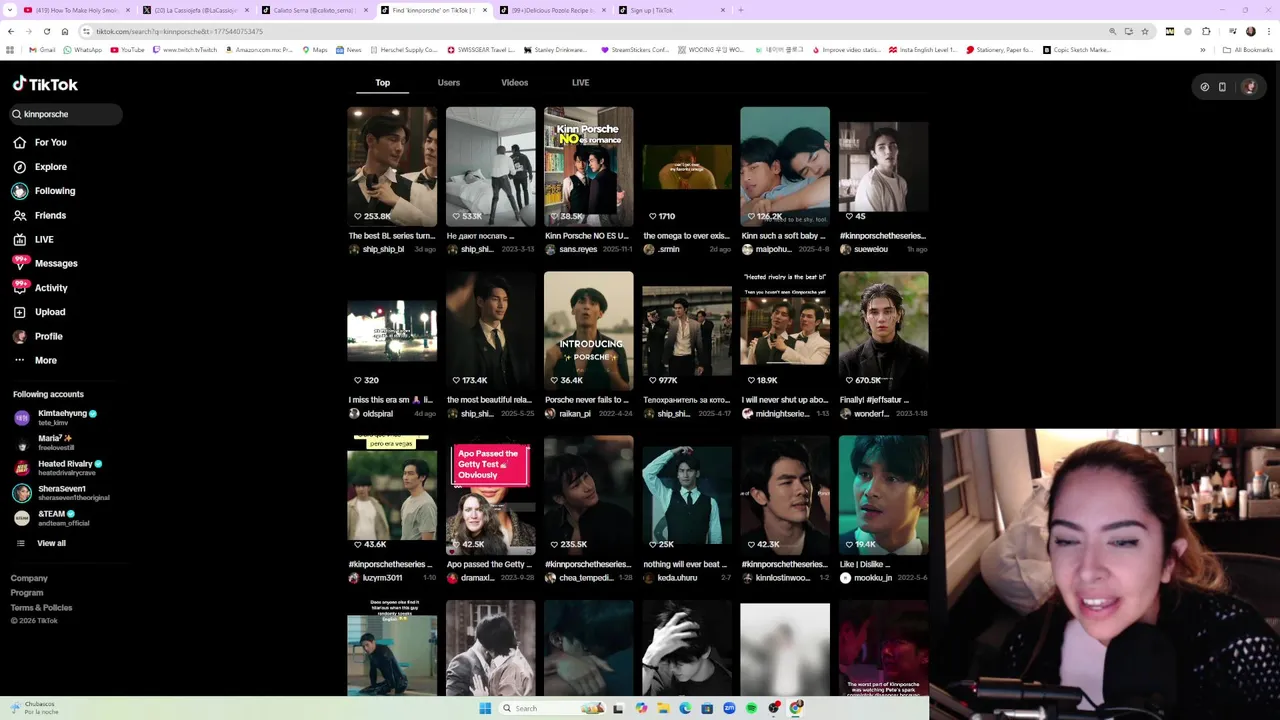Select the Top results tab
1280x720 pixels.
pos(382,83)
